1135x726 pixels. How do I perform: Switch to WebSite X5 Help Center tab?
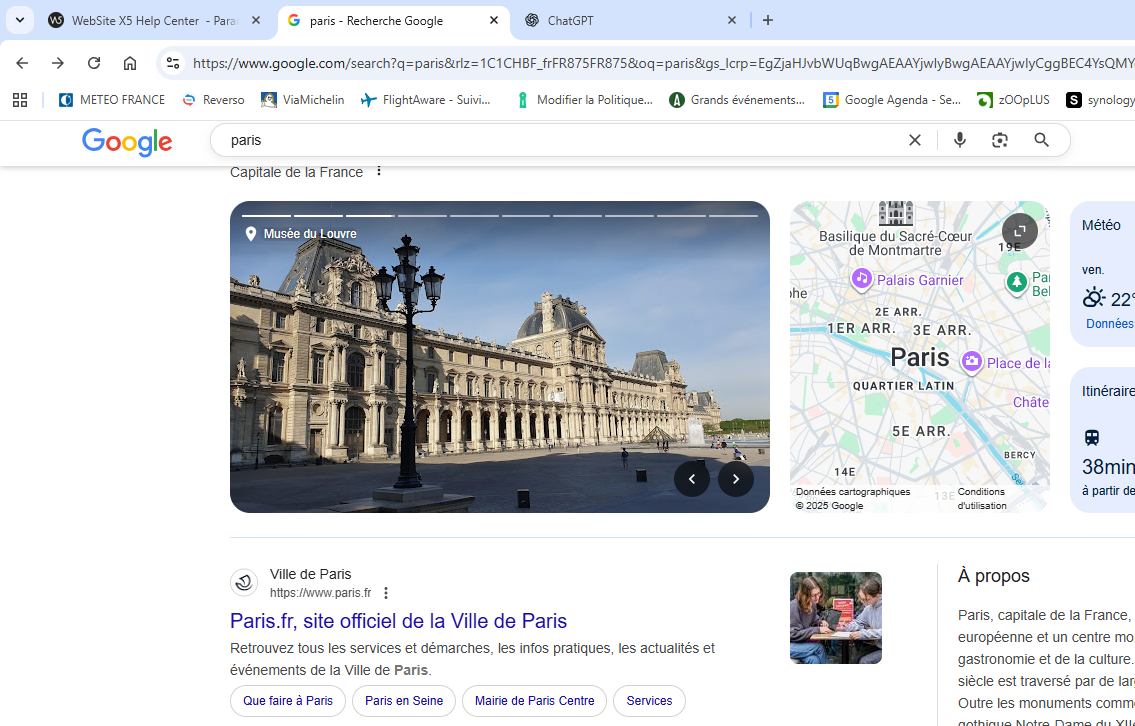(x=156, y=20)
